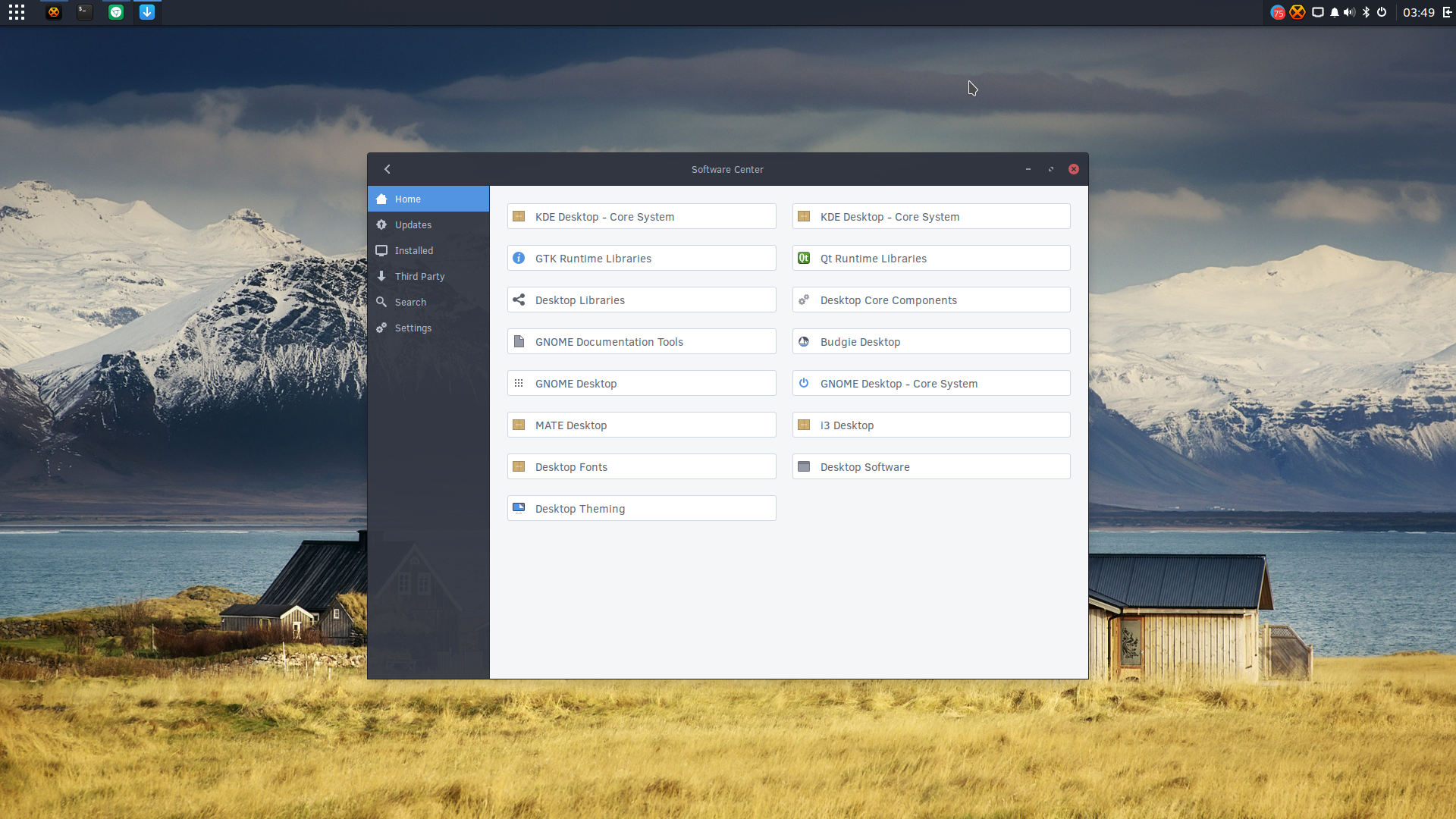Open the volume control in tray

click(1349, 12)
